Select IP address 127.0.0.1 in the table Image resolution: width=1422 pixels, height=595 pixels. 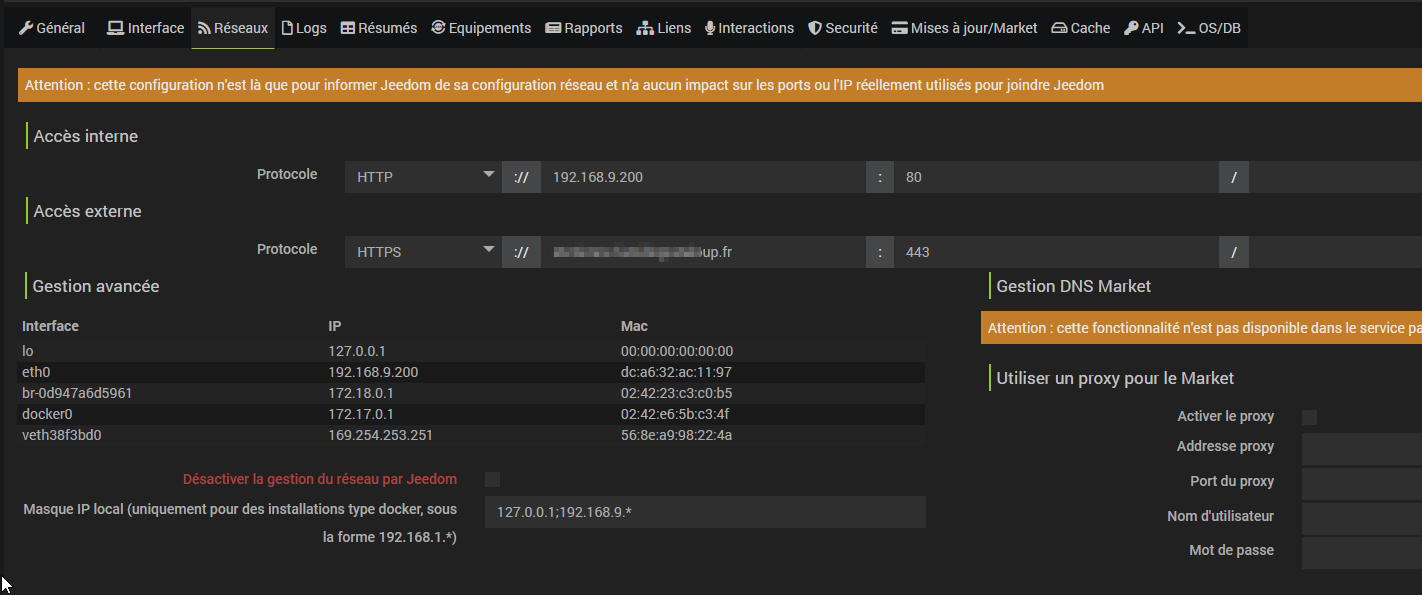[357, 351]
